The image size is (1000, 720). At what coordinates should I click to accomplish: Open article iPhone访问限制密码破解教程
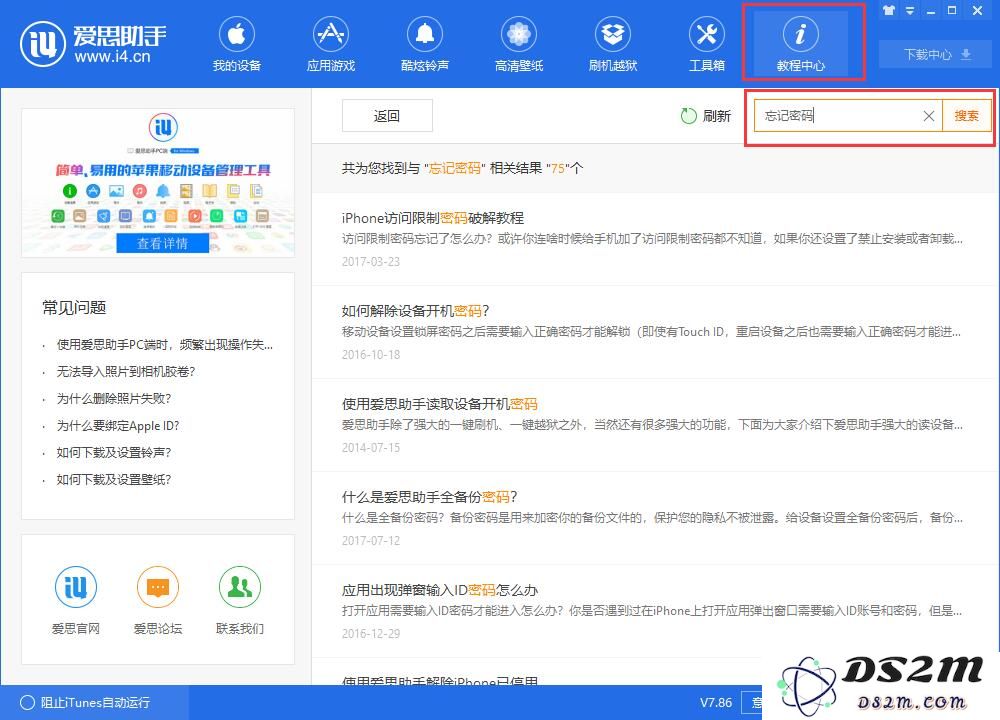point(432,218)
